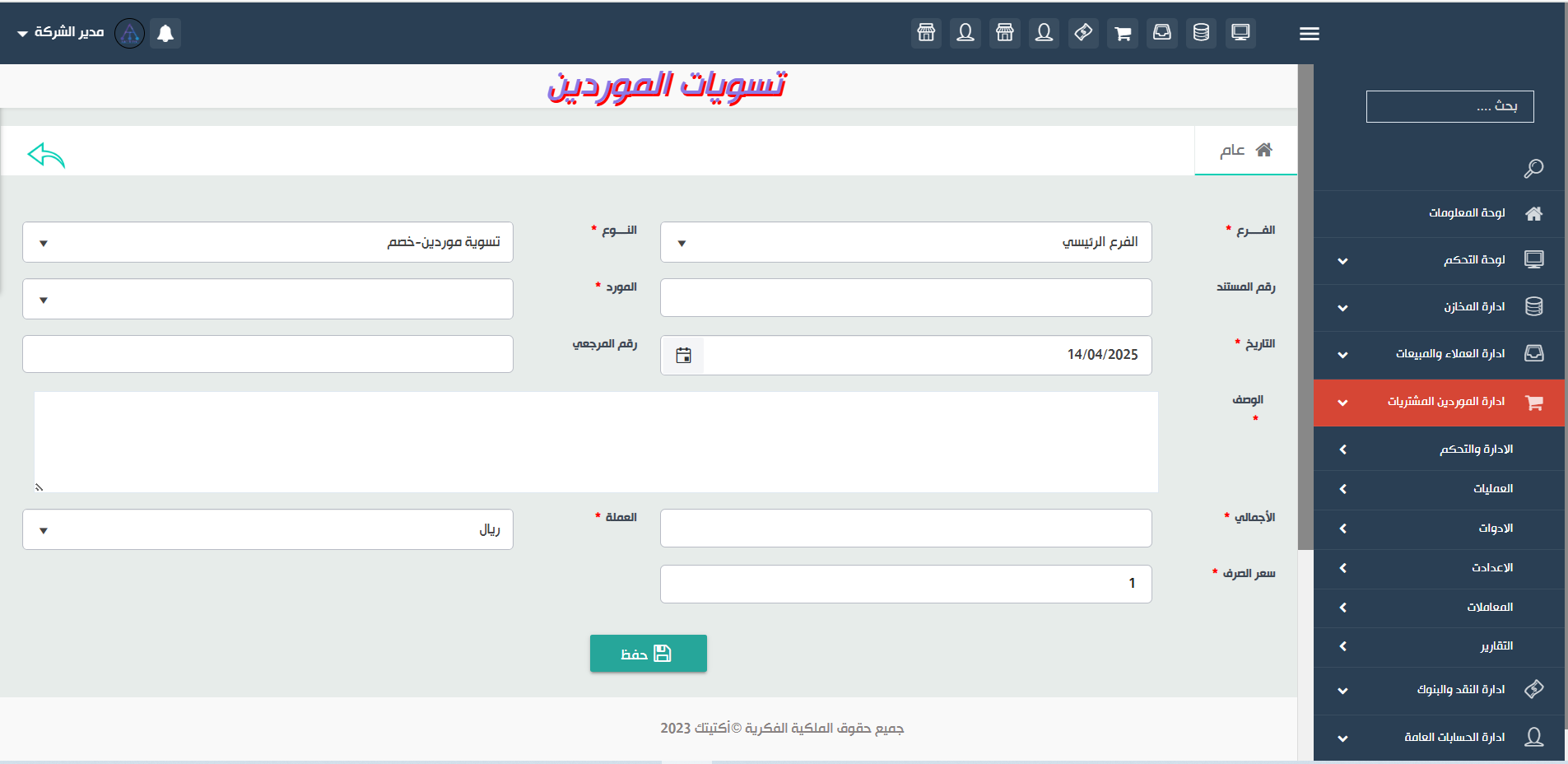Open the العملة dropdown showing ريال
The height and width of the screenshot is (764, 1568).
[268, 529]
